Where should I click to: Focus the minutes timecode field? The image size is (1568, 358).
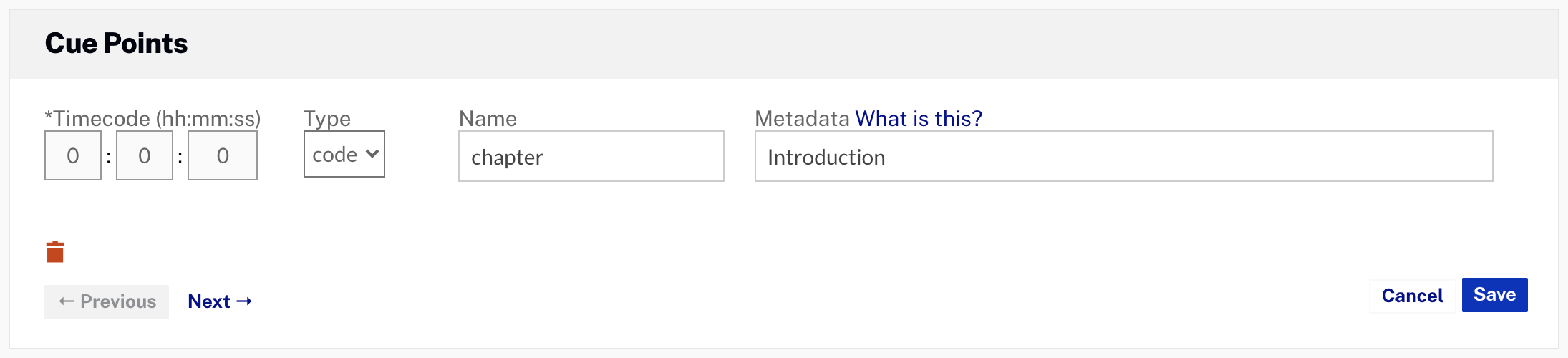[145, 155]
